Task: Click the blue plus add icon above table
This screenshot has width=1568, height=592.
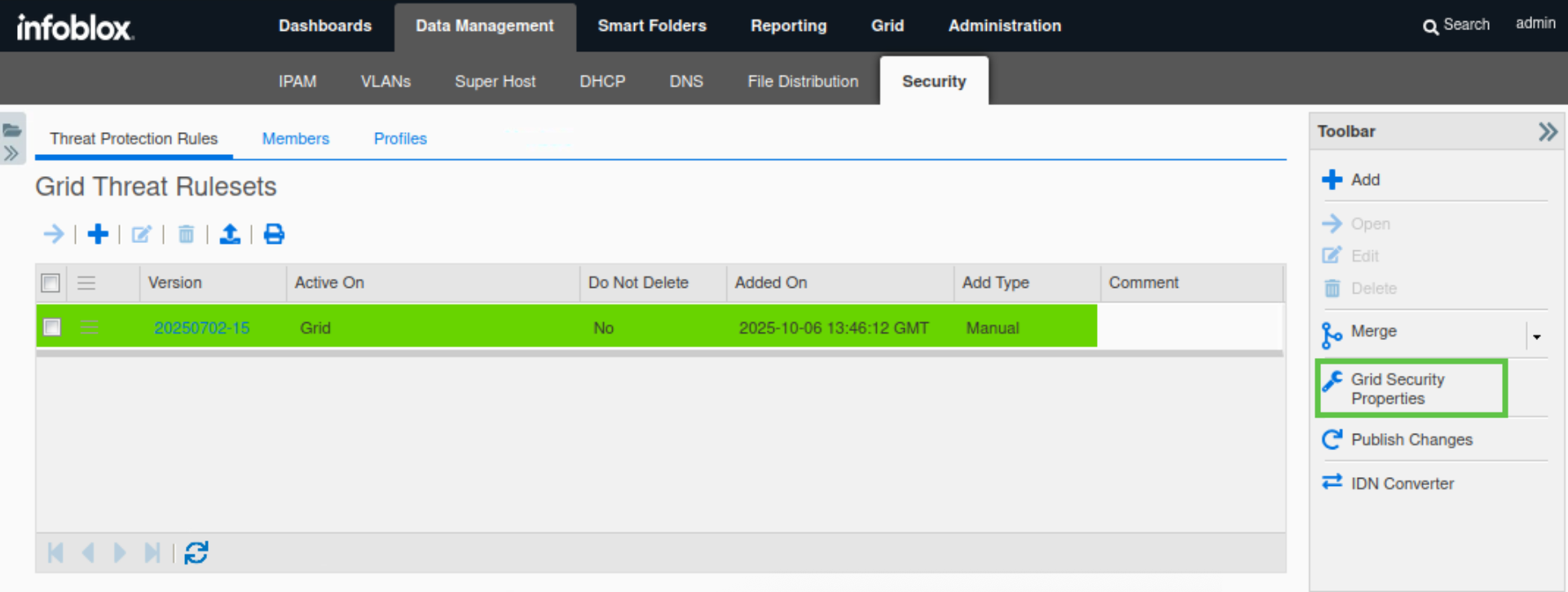Action: 98,235
